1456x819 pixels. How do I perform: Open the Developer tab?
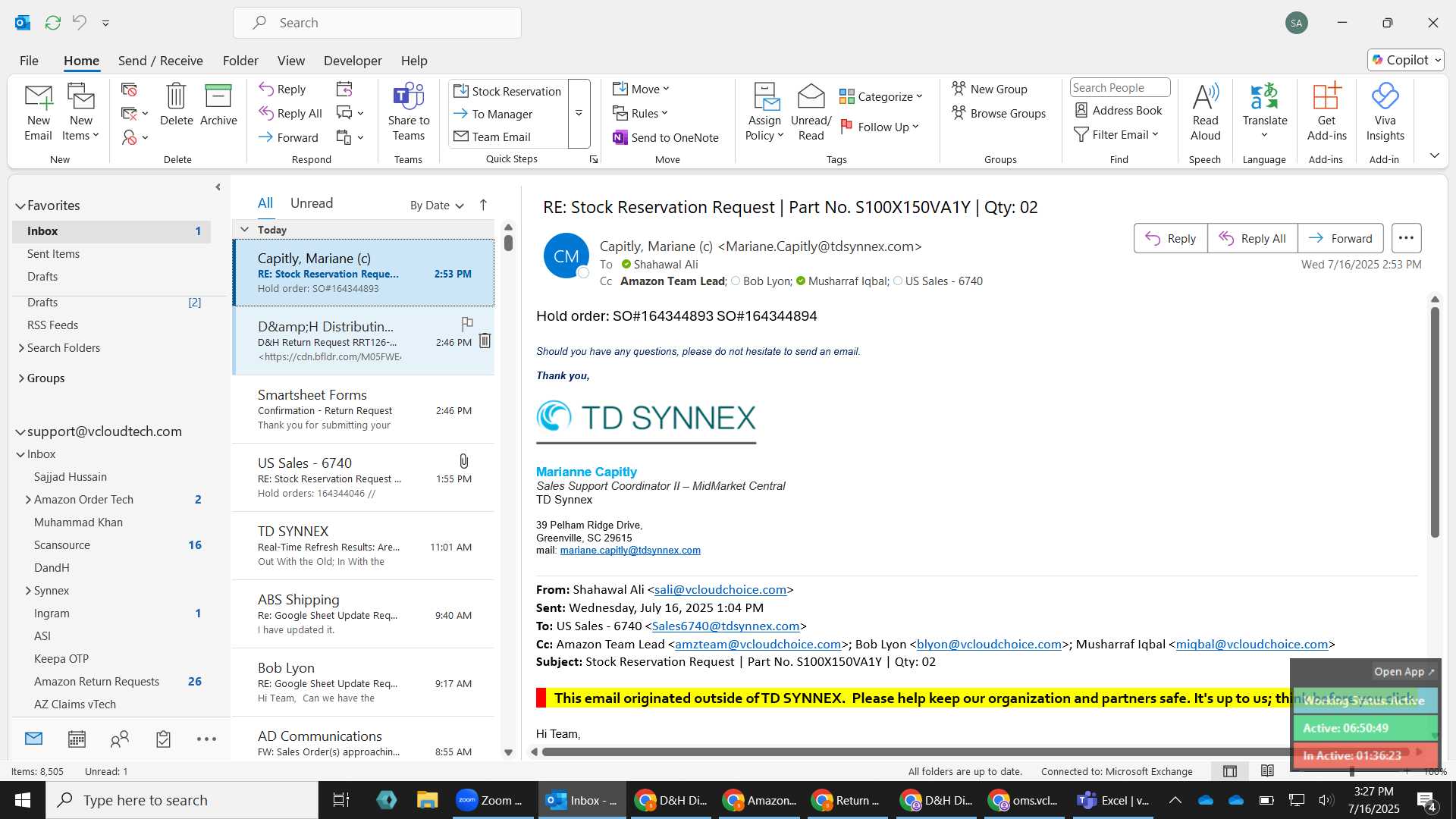point(353,61)
